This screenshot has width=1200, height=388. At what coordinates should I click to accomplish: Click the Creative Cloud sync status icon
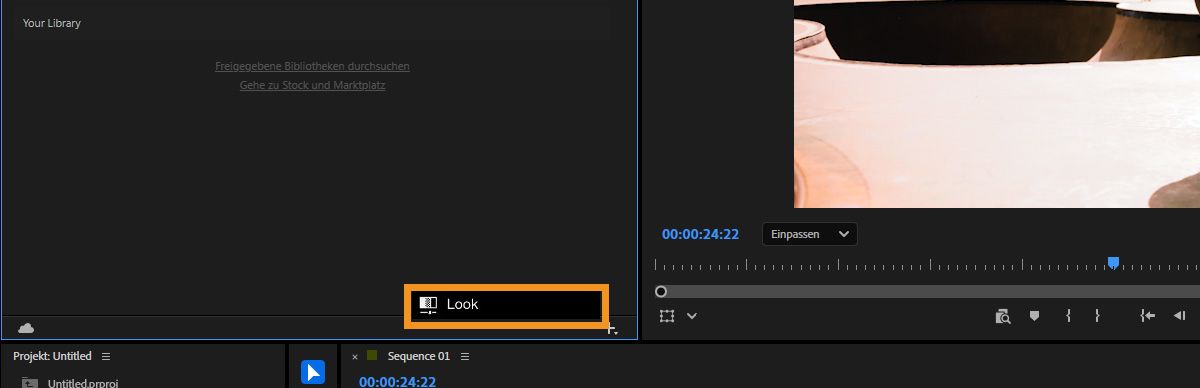click(27, 328)
